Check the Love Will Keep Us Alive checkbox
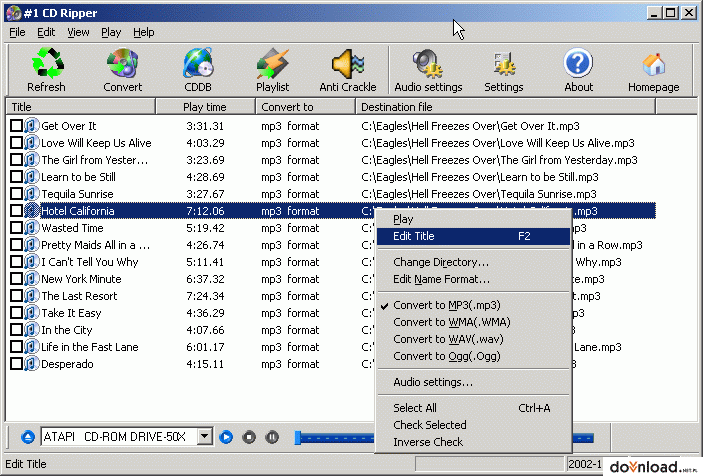703x476 pixels. (x=16, y=143)
